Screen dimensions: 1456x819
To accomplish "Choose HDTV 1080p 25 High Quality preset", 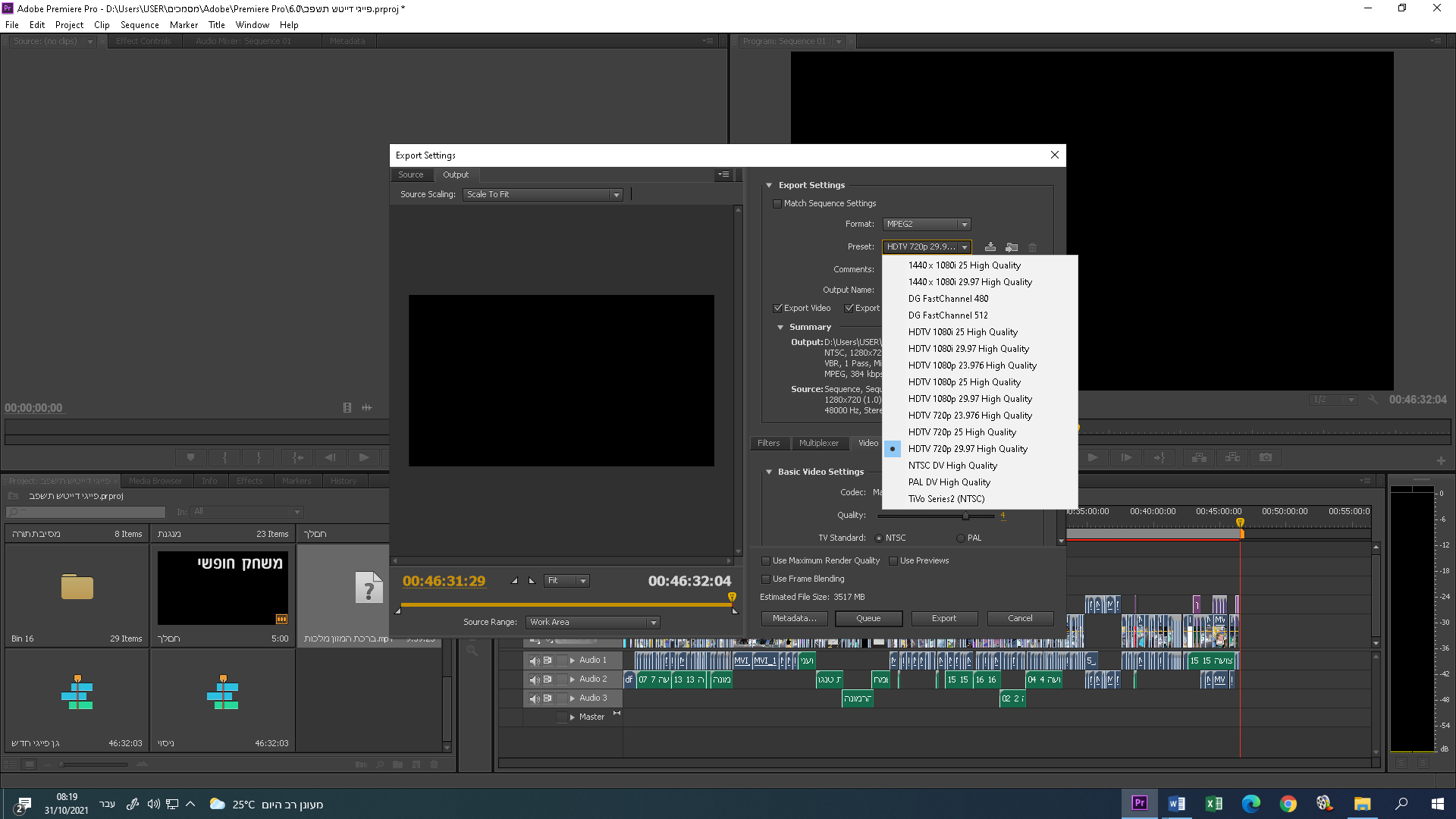I will (964, 382).
